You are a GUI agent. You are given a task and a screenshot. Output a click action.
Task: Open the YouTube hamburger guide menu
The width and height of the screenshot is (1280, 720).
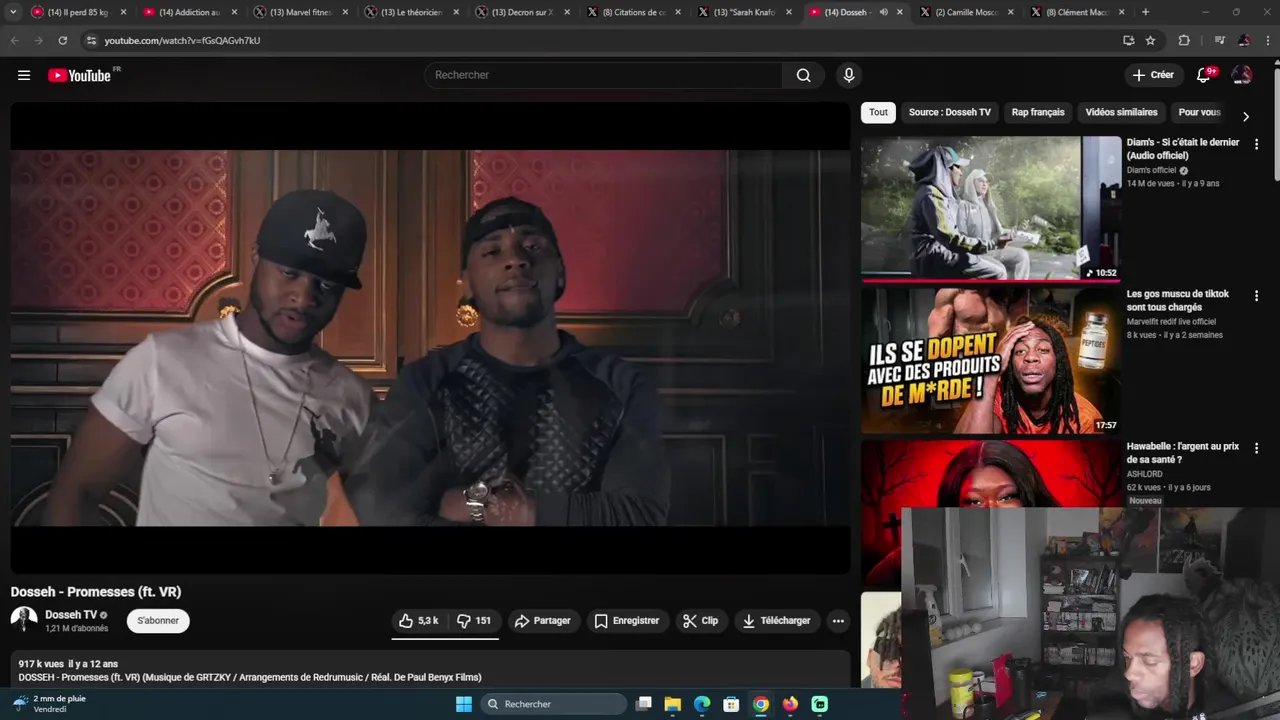[x=24, y=75]
